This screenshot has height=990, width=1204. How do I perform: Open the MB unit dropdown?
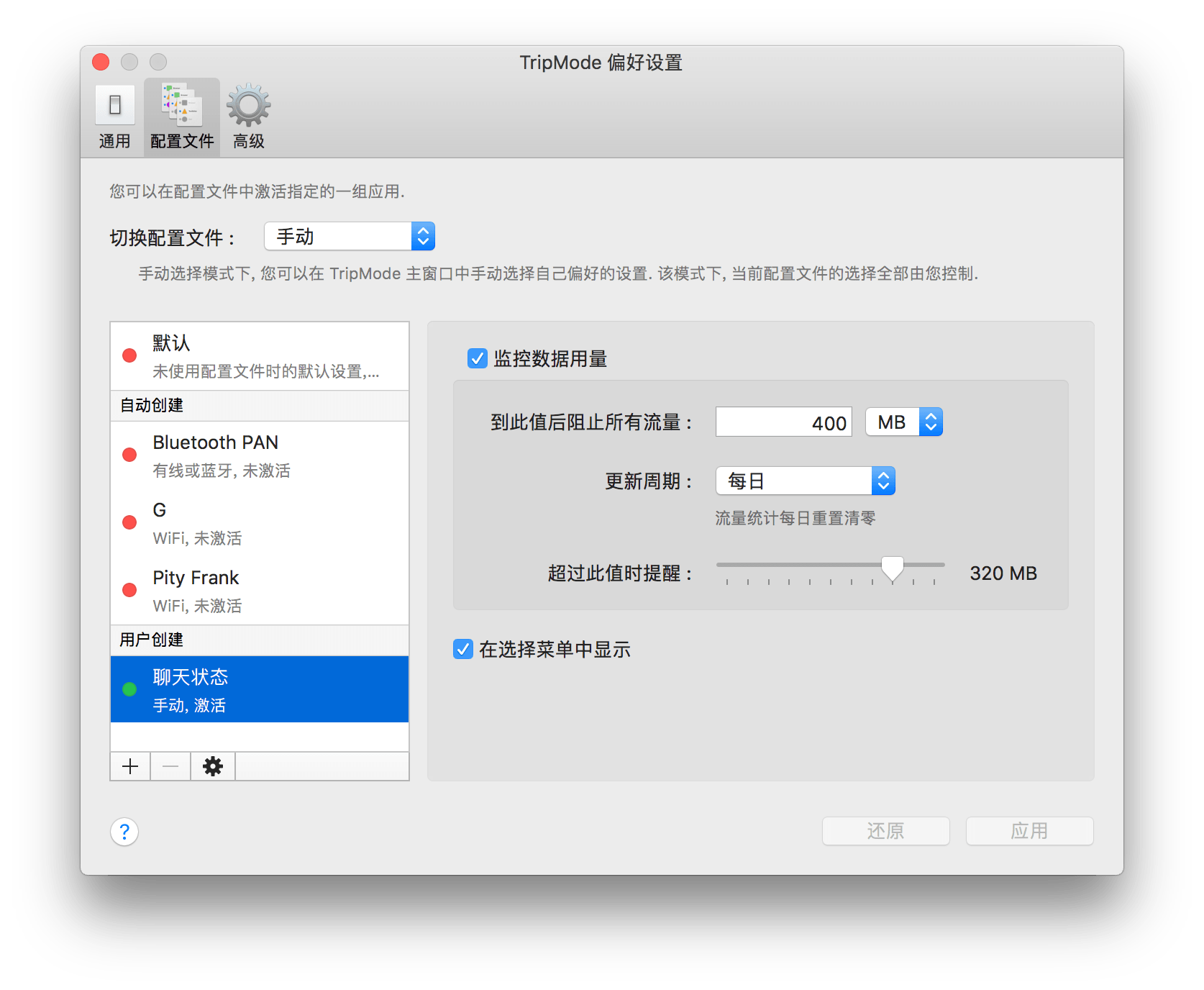pyautogui.click(x=904, y=422)
